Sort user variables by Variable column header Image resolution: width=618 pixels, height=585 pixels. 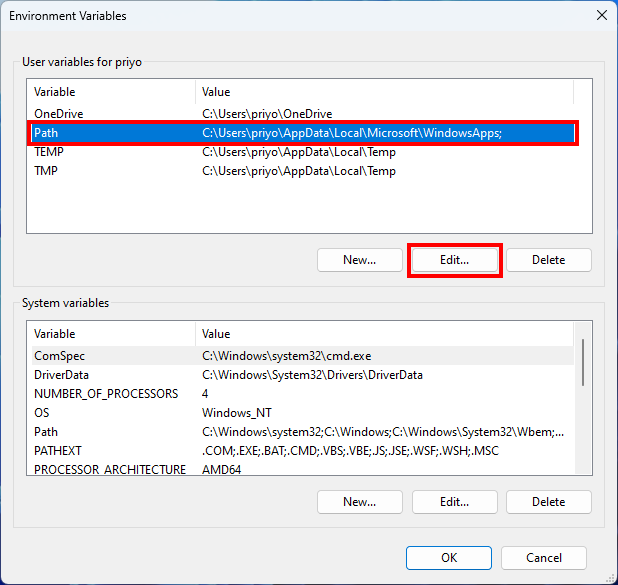coord(110,92)
